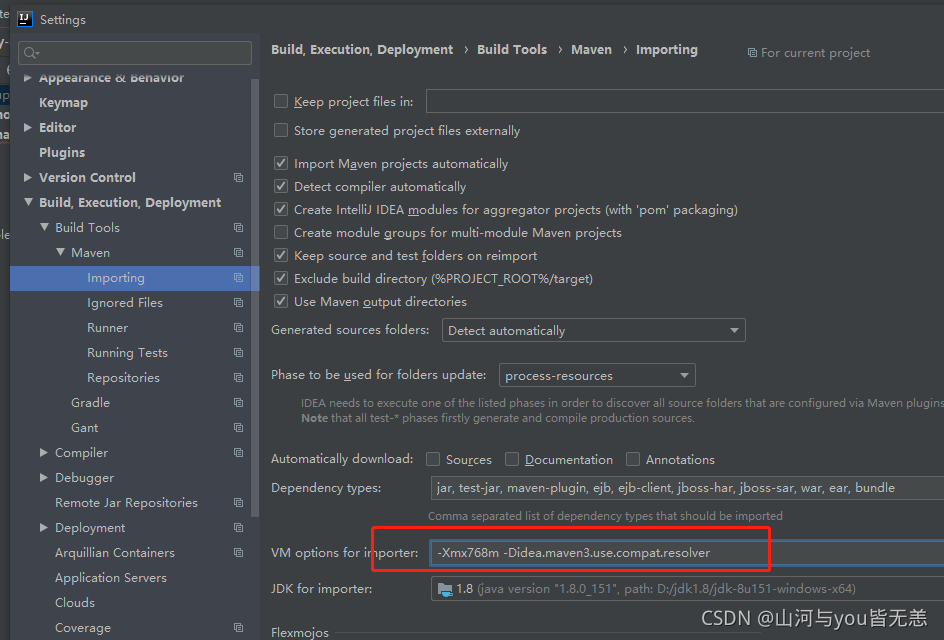
Task: Click the For current project icon
Action: coord(752,53)
